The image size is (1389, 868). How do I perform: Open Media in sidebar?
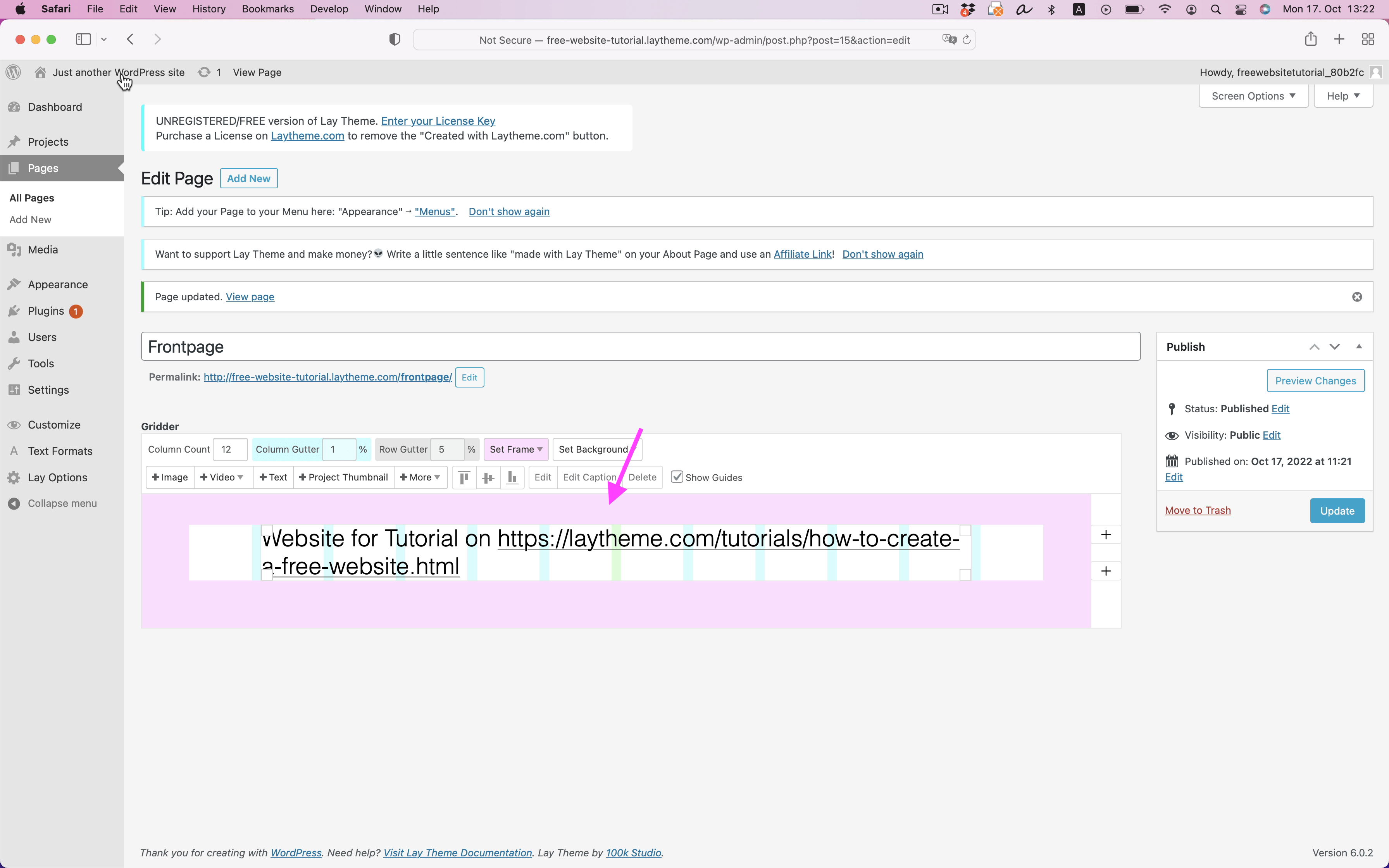pos(43,250)
